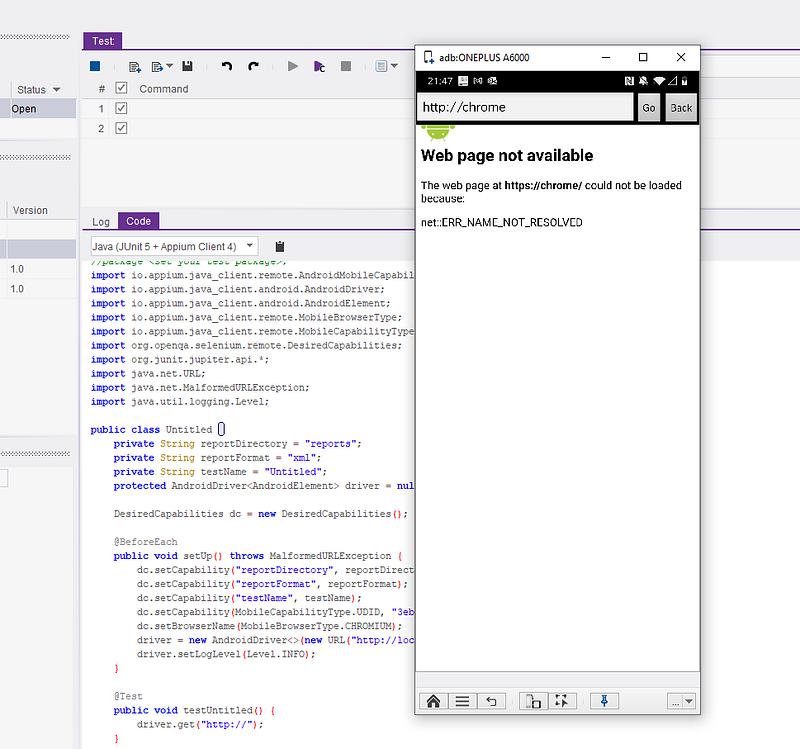Save the test with the floppy disk icon
This screenshot has height=749, width=800.
(187, 66)
